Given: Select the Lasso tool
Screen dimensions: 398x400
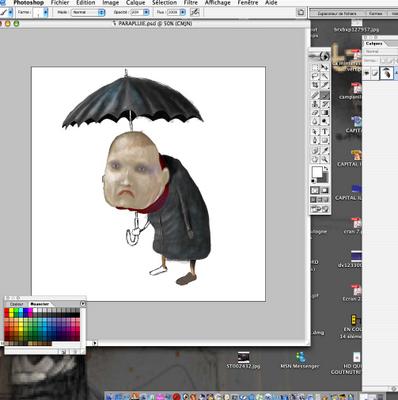Looking at the screenshot, I should (315, 76).
